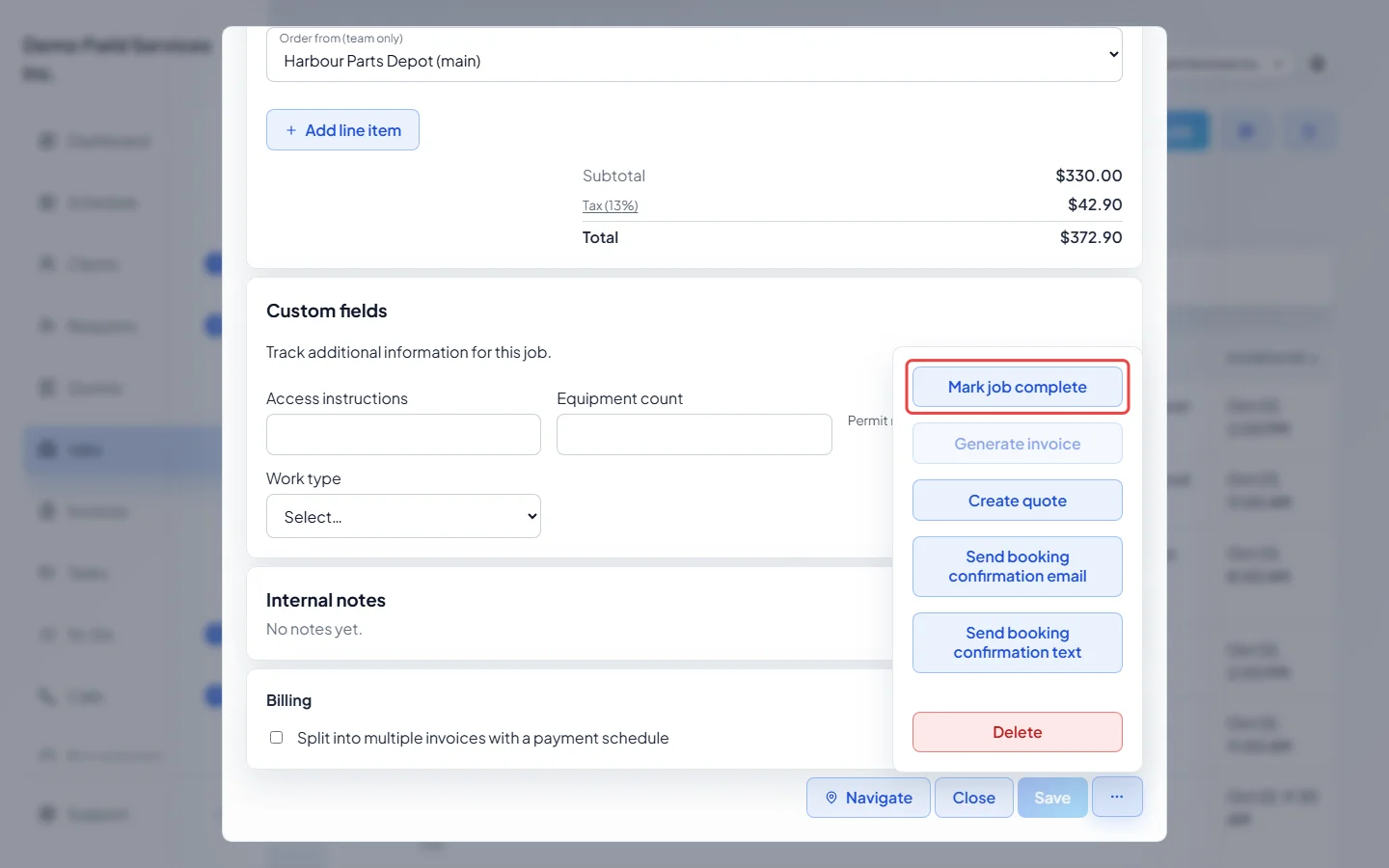Image resolution: width=1389 pixels, height=868 pixels.
Task: Select the Generate invoice menu option
Action: click(1018, 444)
